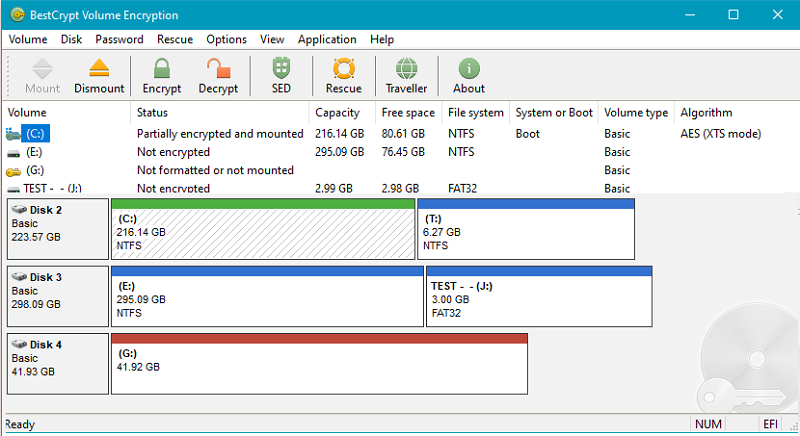Open the Application menu
Viewport: 800px width, 436px height.
(x=327, y=39)
